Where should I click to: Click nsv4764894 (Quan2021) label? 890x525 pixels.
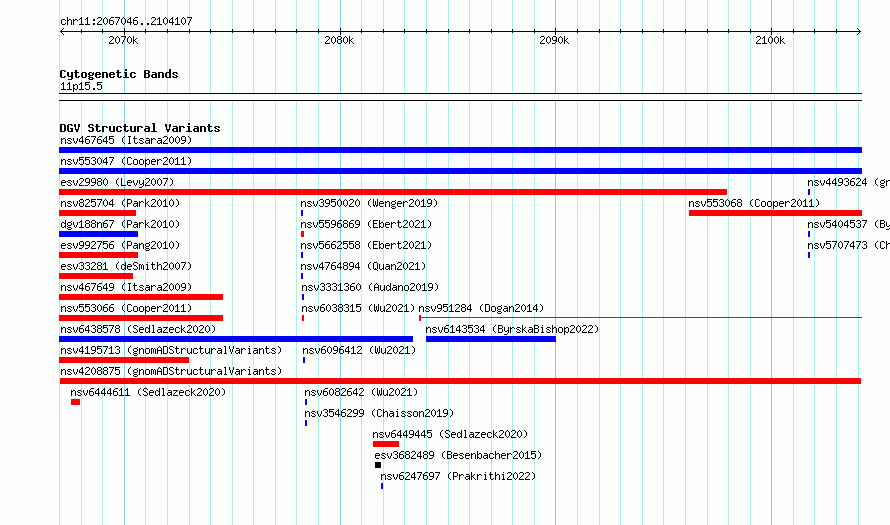363,266
